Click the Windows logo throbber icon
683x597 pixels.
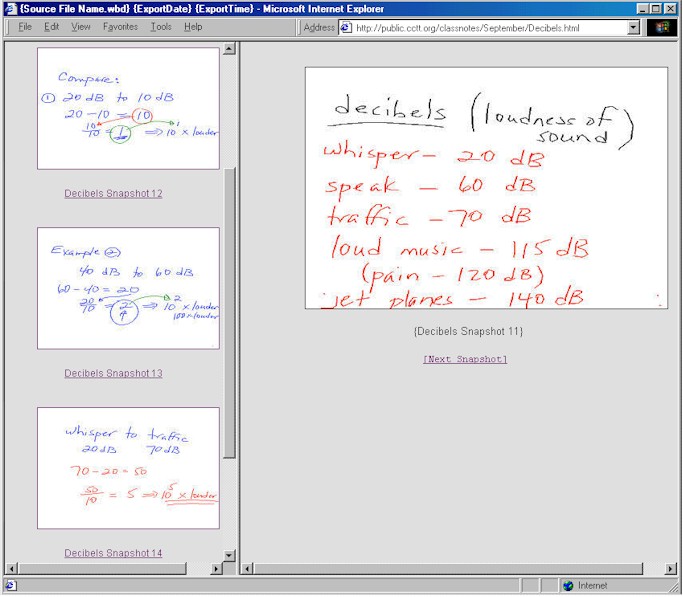click(663, 27)
